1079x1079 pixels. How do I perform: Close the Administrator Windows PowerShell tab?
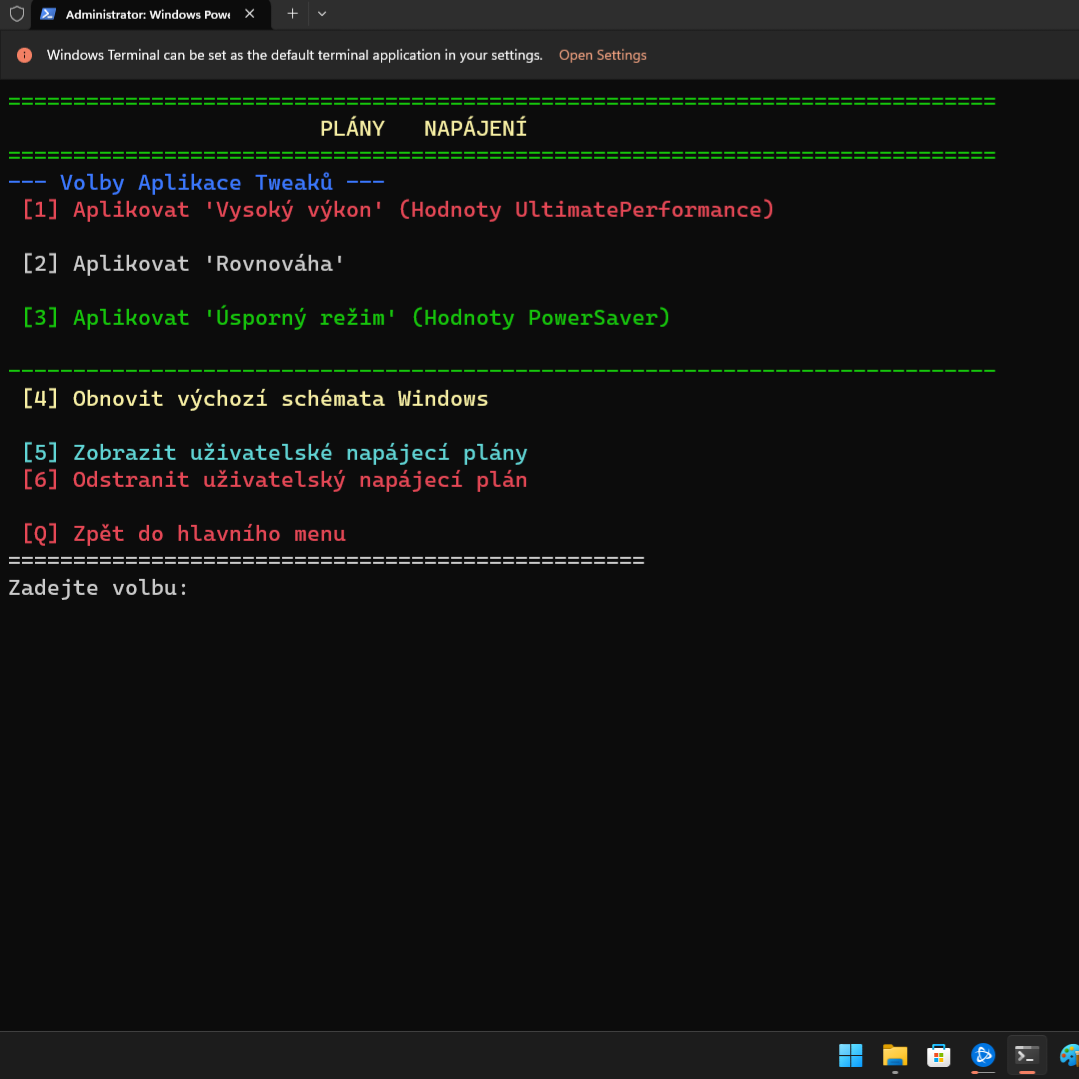249,15
